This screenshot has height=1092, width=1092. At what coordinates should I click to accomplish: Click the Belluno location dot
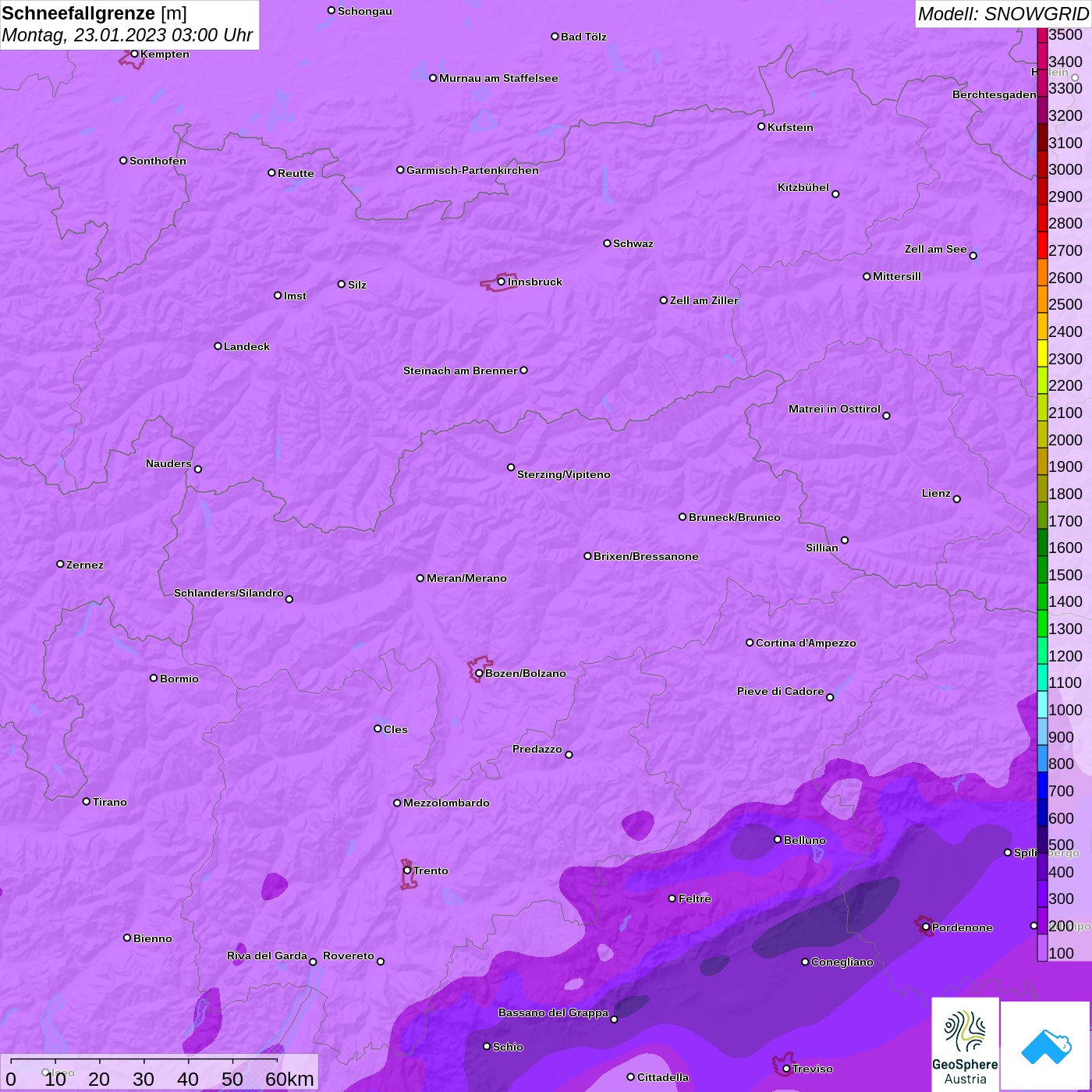778,839
